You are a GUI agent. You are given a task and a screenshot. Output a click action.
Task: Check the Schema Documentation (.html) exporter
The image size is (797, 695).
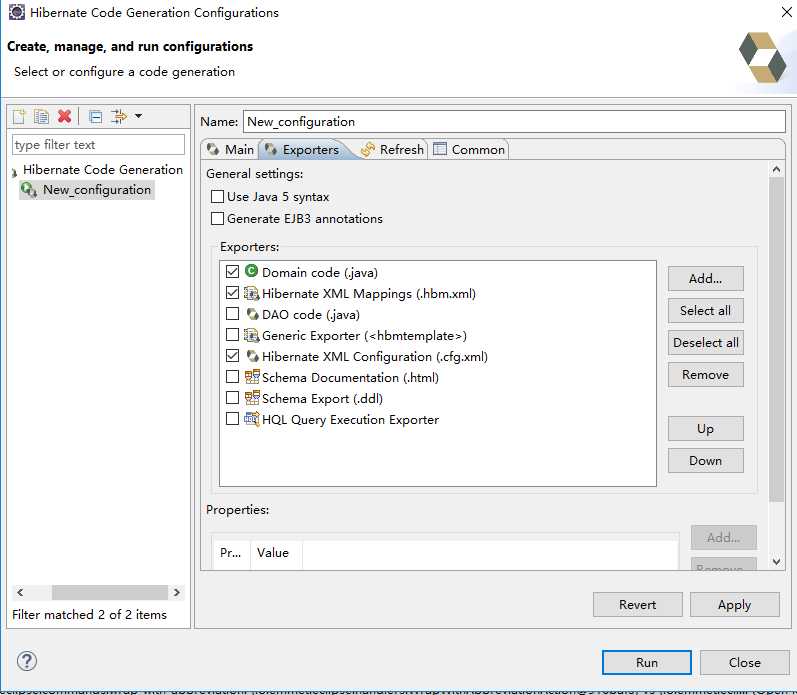(232, 377)
